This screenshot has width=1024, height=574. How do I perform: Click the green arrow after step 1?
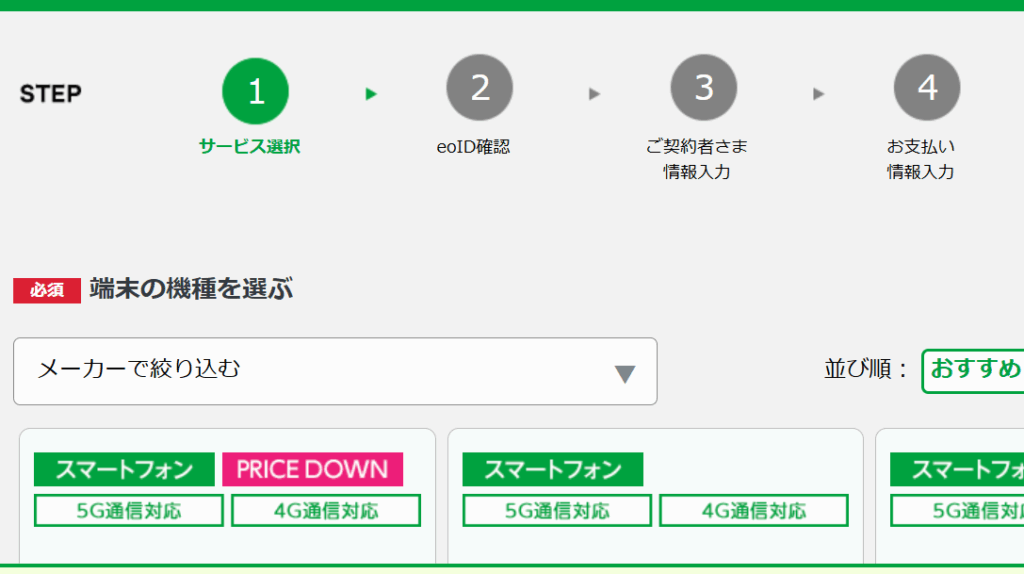pyautogui.click(x=371, y=94)
